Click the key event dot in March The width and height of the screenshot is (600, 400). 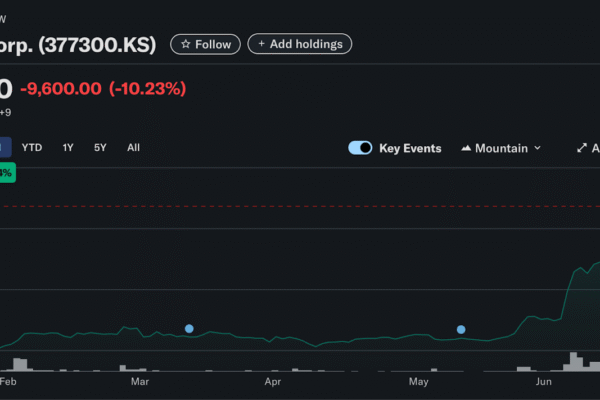coord(189,329)
